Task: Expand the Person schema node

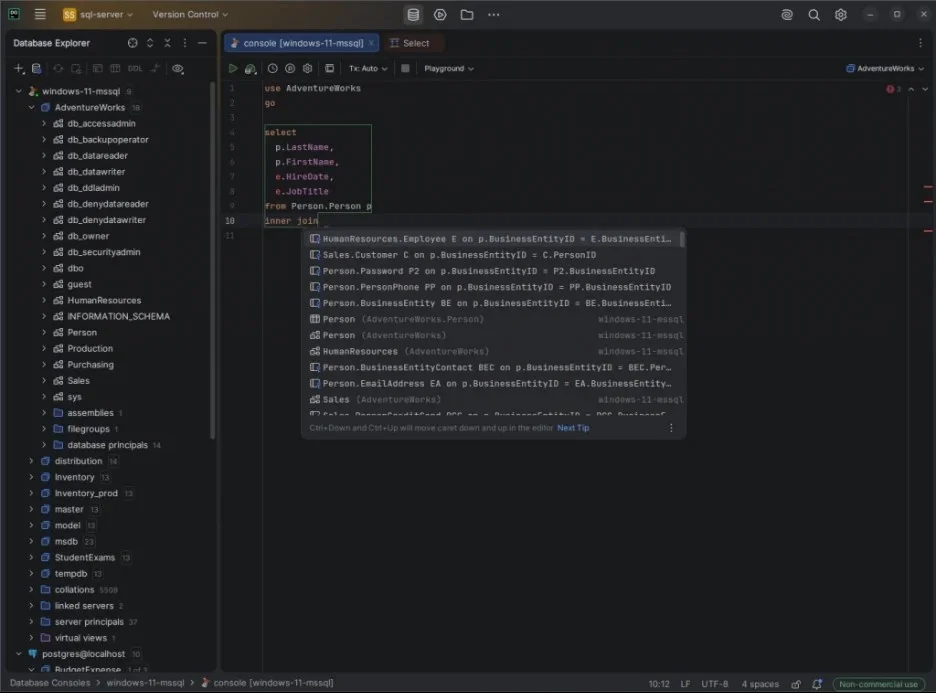Action: [x=44, y=332]
